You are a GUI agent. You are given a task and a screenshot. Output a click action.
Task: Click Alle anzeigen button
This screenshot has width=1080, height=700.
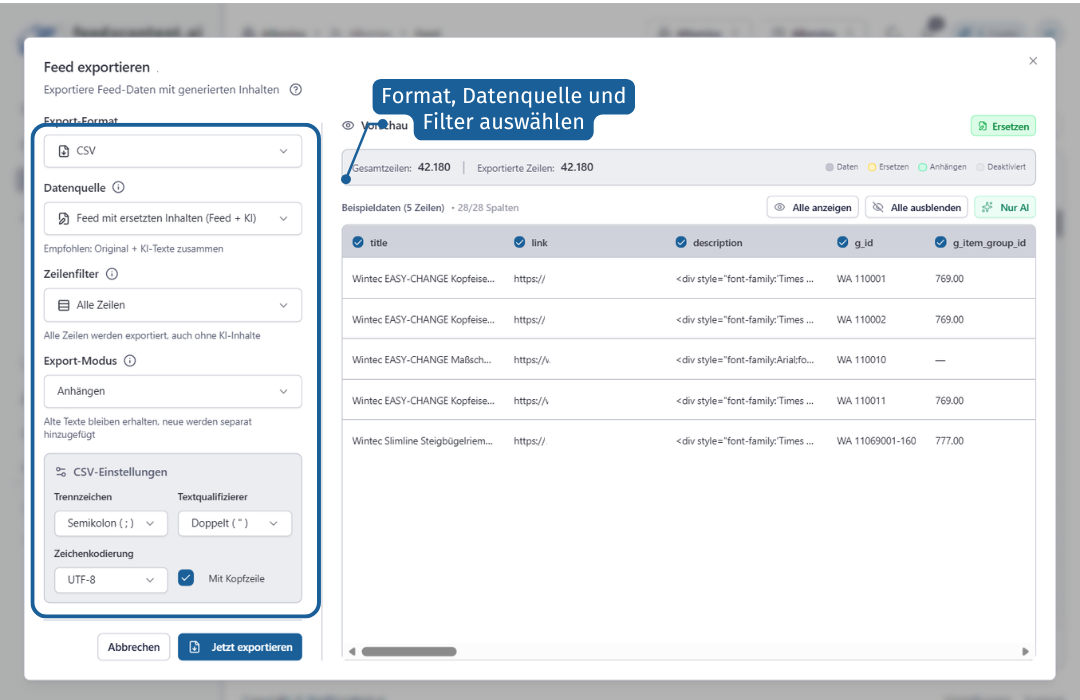point(813,207)
